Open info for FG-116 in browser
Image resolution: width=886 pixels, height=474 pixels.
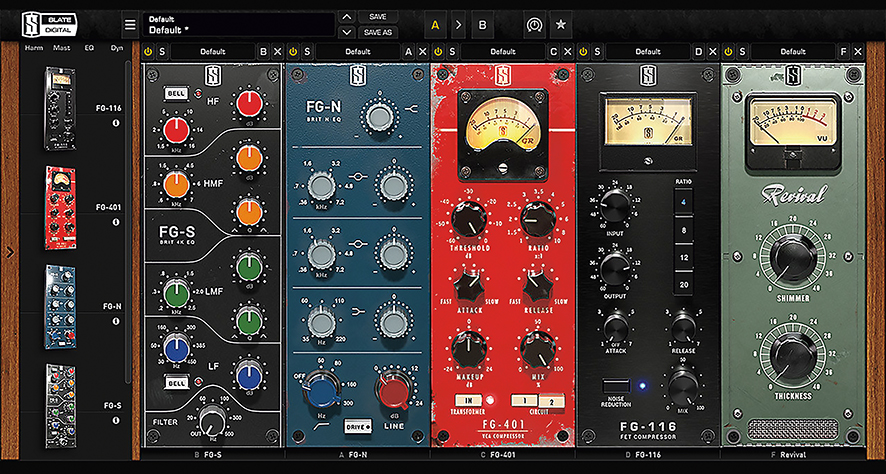(x=116, y=123)
